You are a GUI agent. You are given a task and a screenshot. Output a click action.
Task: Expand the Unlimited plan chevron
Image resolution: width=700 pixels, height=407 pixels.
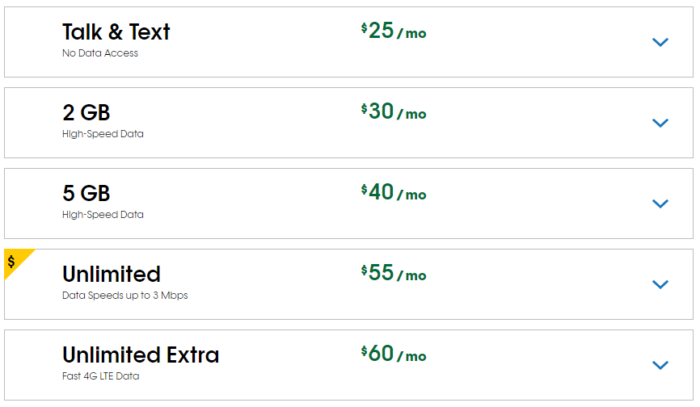(660, 285)
